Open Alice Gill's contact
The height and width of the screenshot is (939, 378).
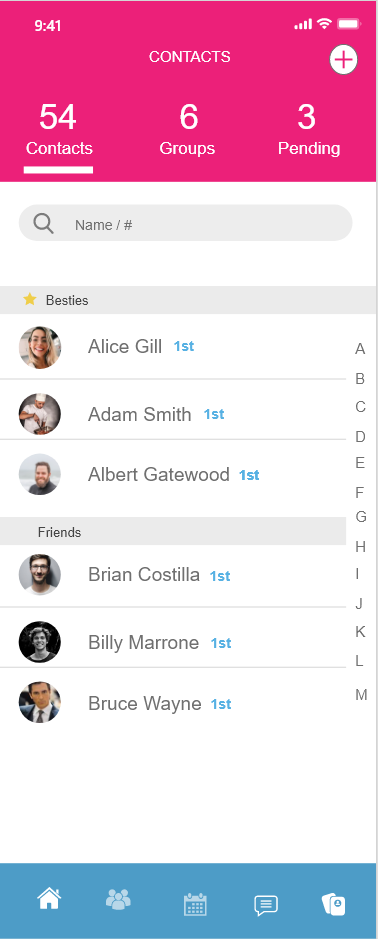[x=173, y=347]
